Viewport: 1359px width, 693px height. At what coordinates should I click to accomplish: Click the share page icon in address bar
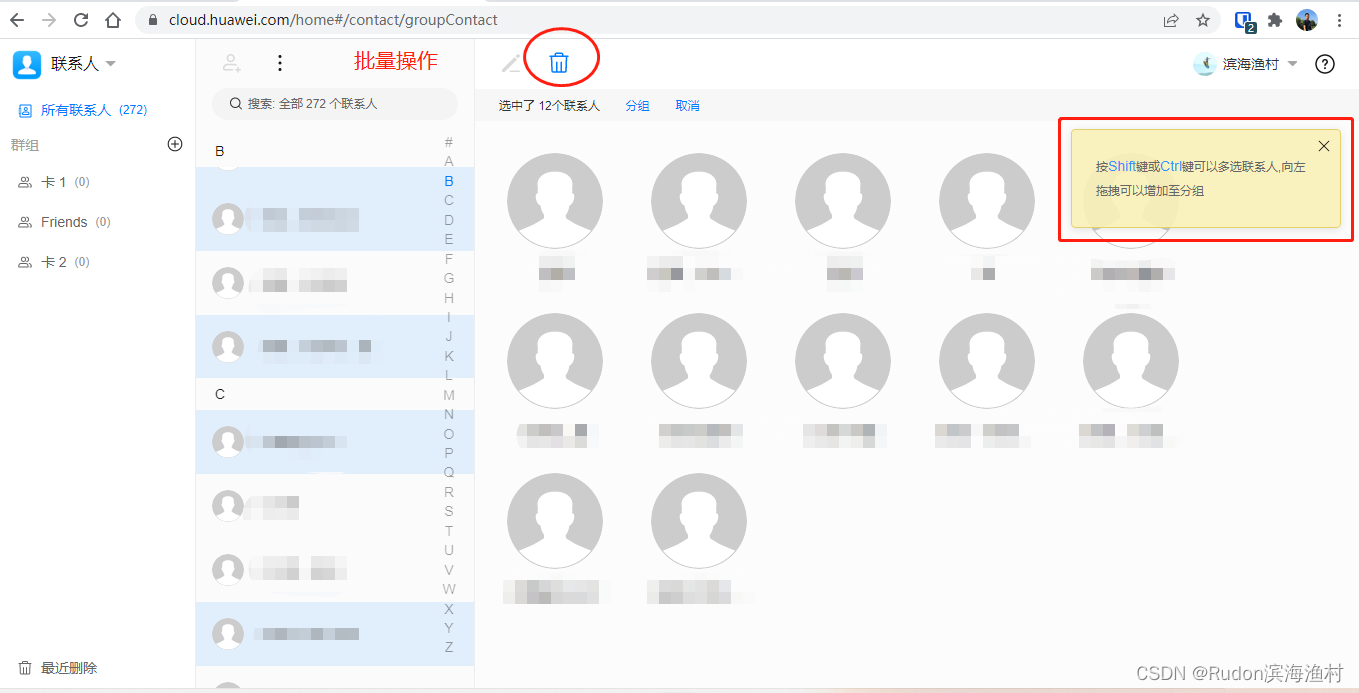(x=1171, y=20)
